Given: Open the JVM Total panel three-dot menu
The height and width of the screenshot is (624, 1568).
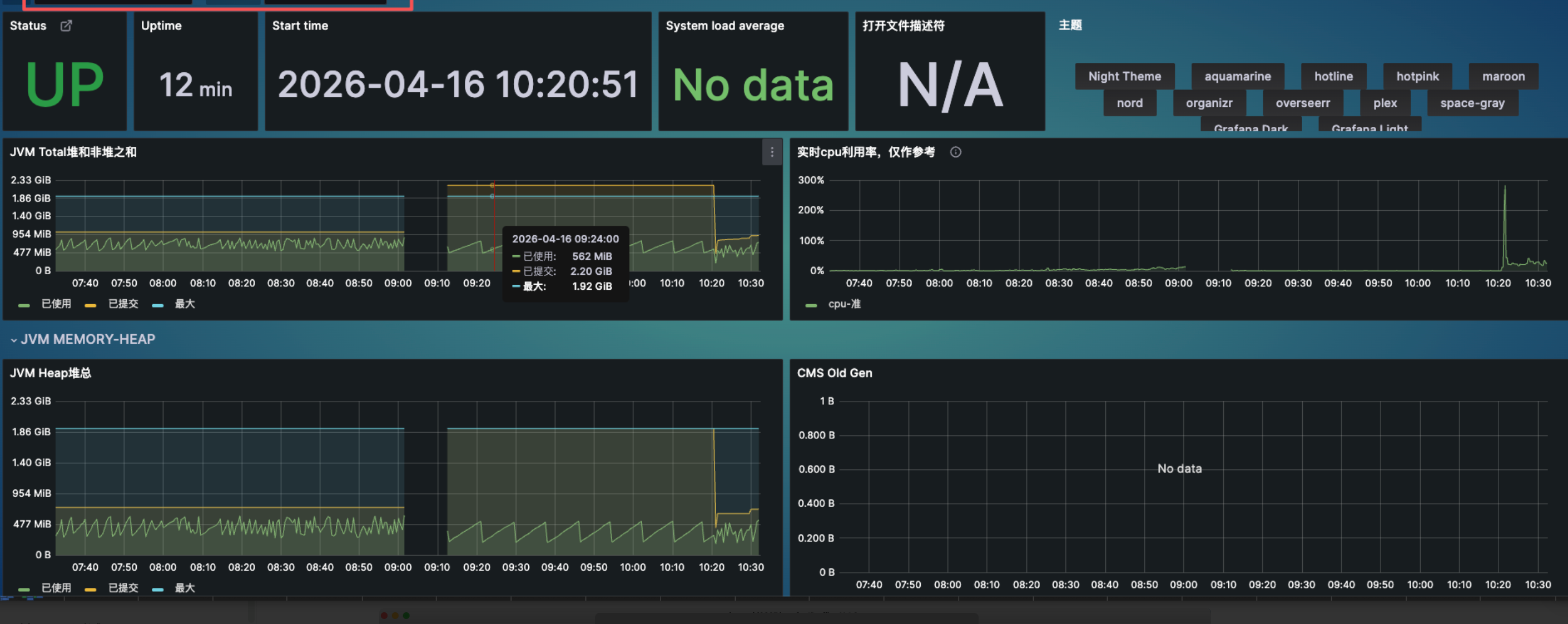Looking at the screenshot, I should coord(772,152).
